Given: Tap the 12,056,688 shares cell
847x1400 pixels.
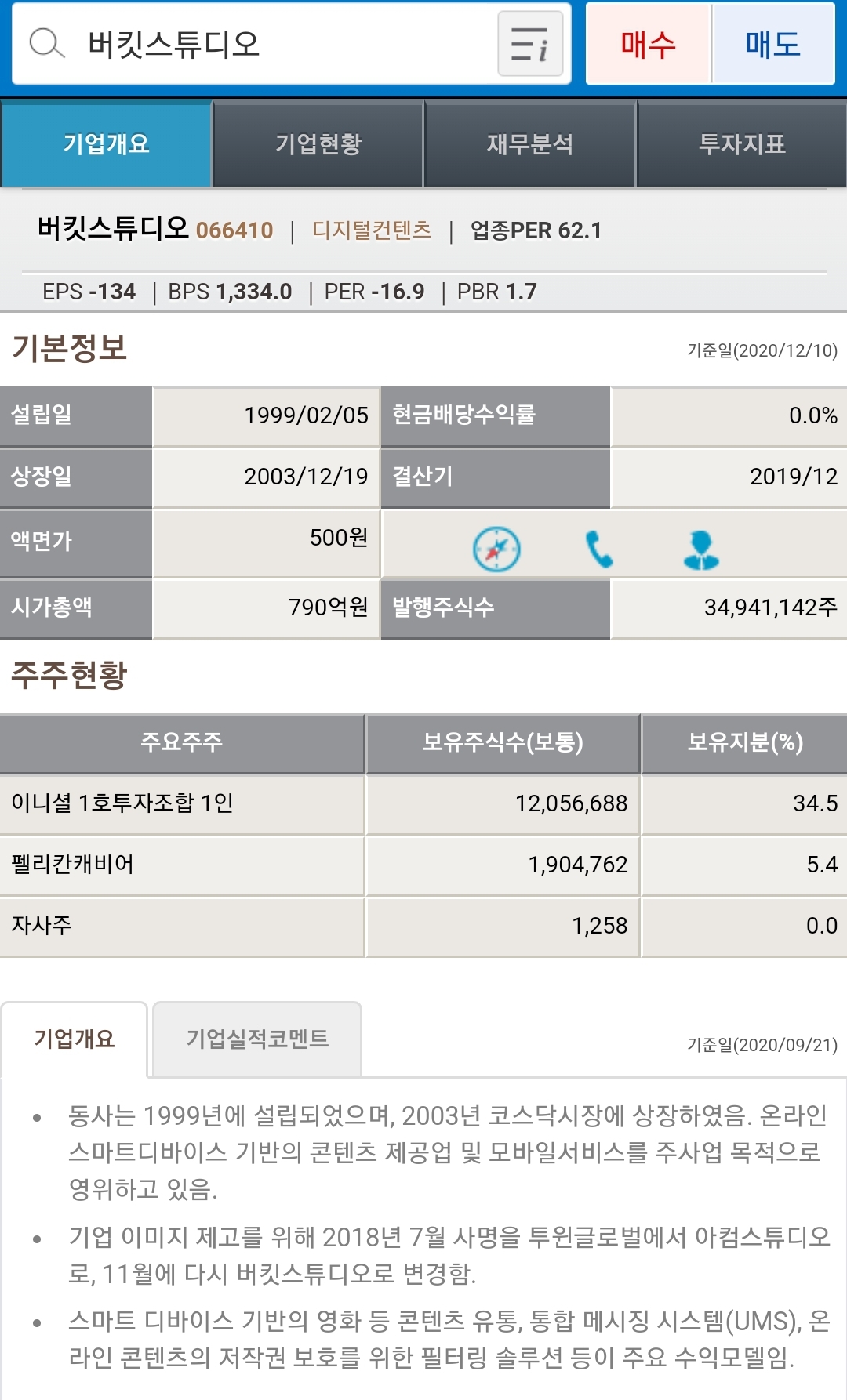Looking at the screenshot, I should click(503, 803).
